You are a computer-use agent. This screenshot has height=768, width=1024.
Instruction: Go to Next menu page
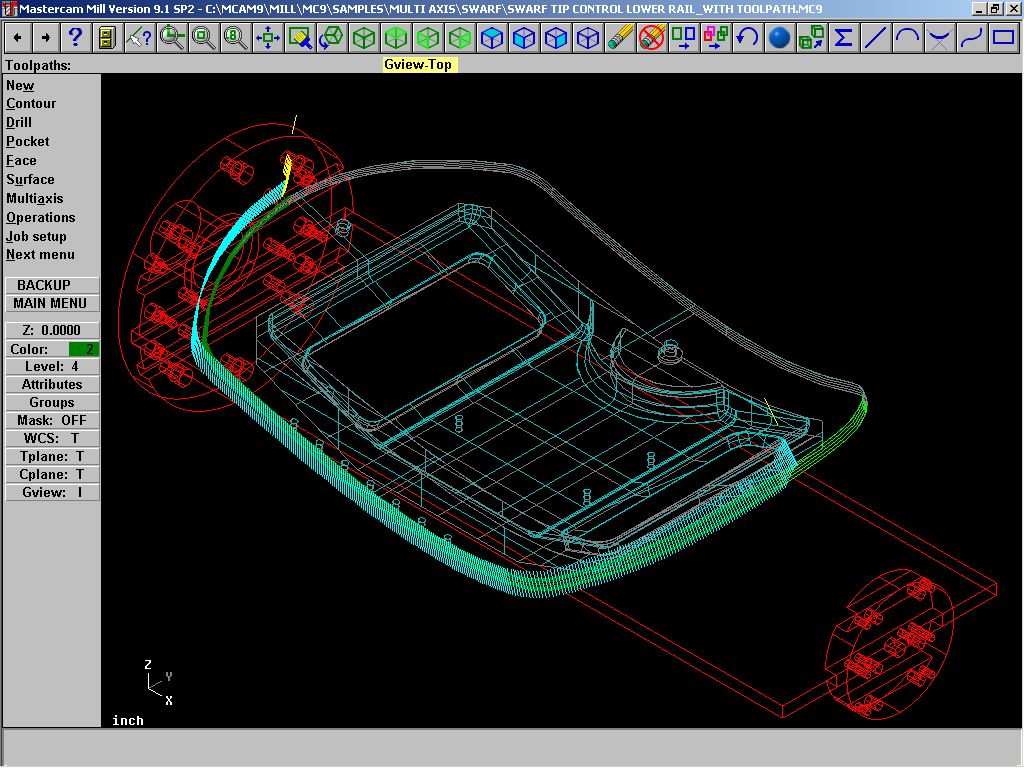coord(40,255)
